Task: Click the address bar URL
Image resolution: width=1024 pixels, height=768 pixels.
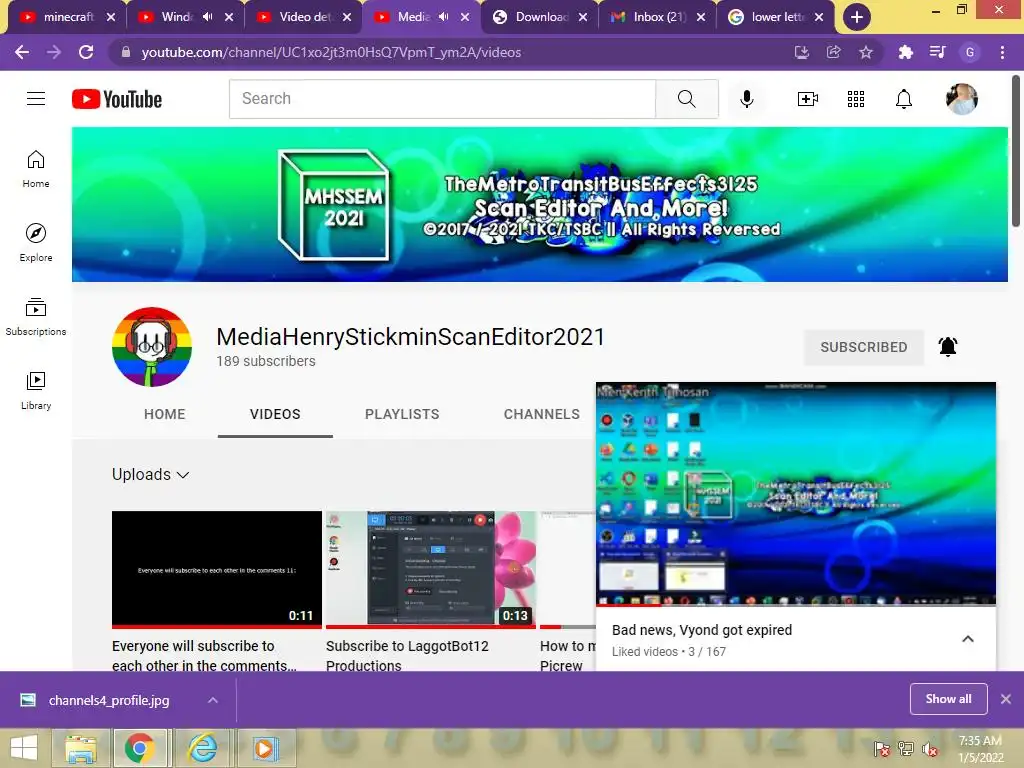Action: (x=331, y=52)
